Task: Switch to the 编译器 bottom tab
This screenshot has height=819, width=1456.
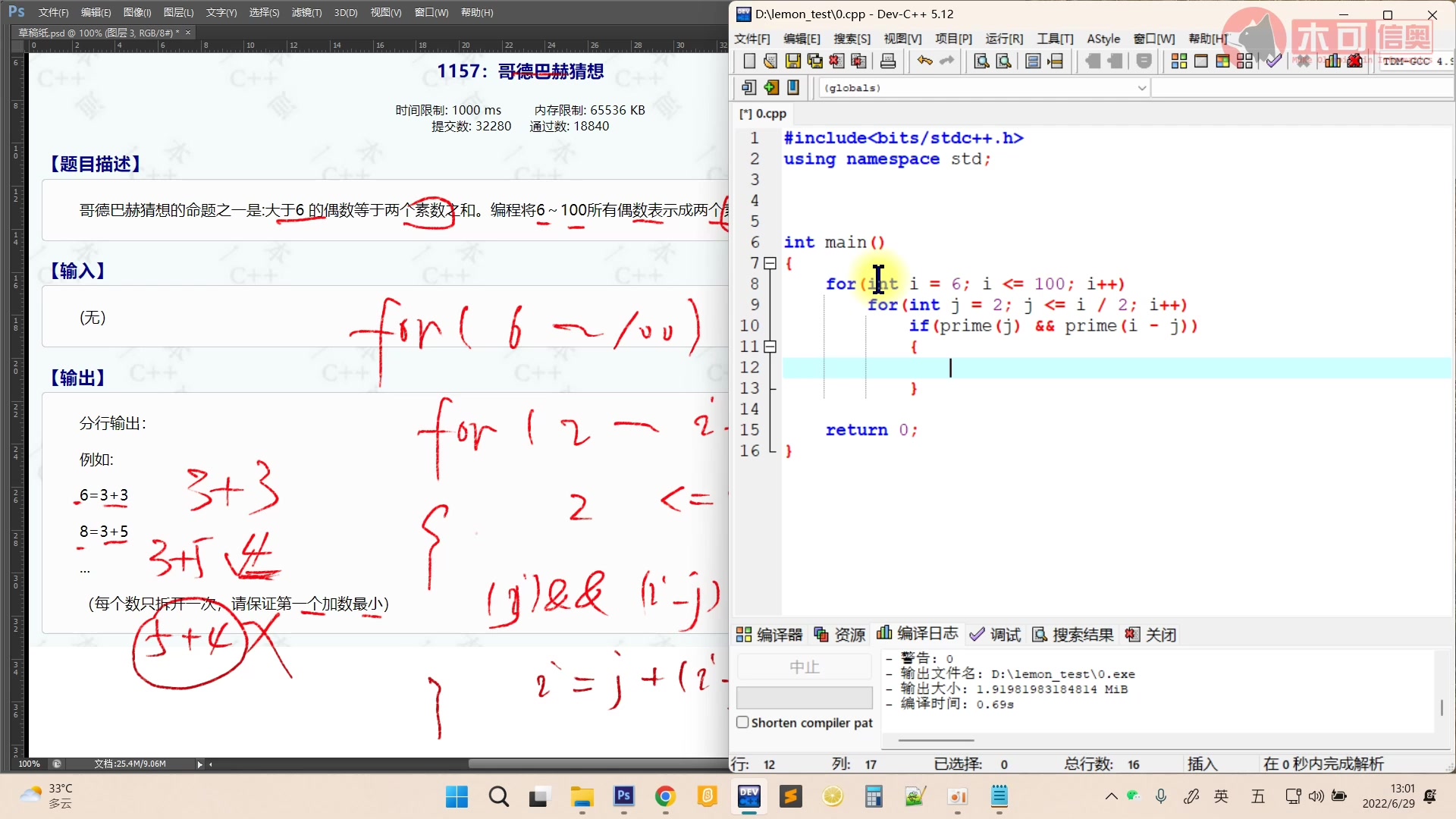Action: 769,634
